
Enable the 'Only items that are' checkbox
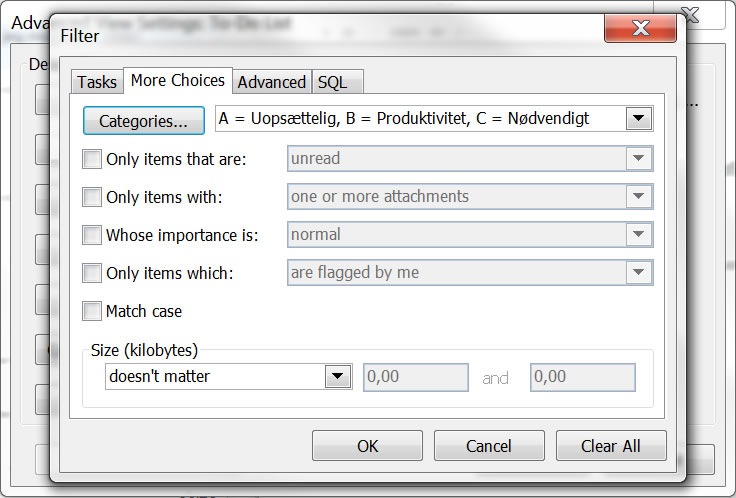pyautogui.click(x=92, y=159)
